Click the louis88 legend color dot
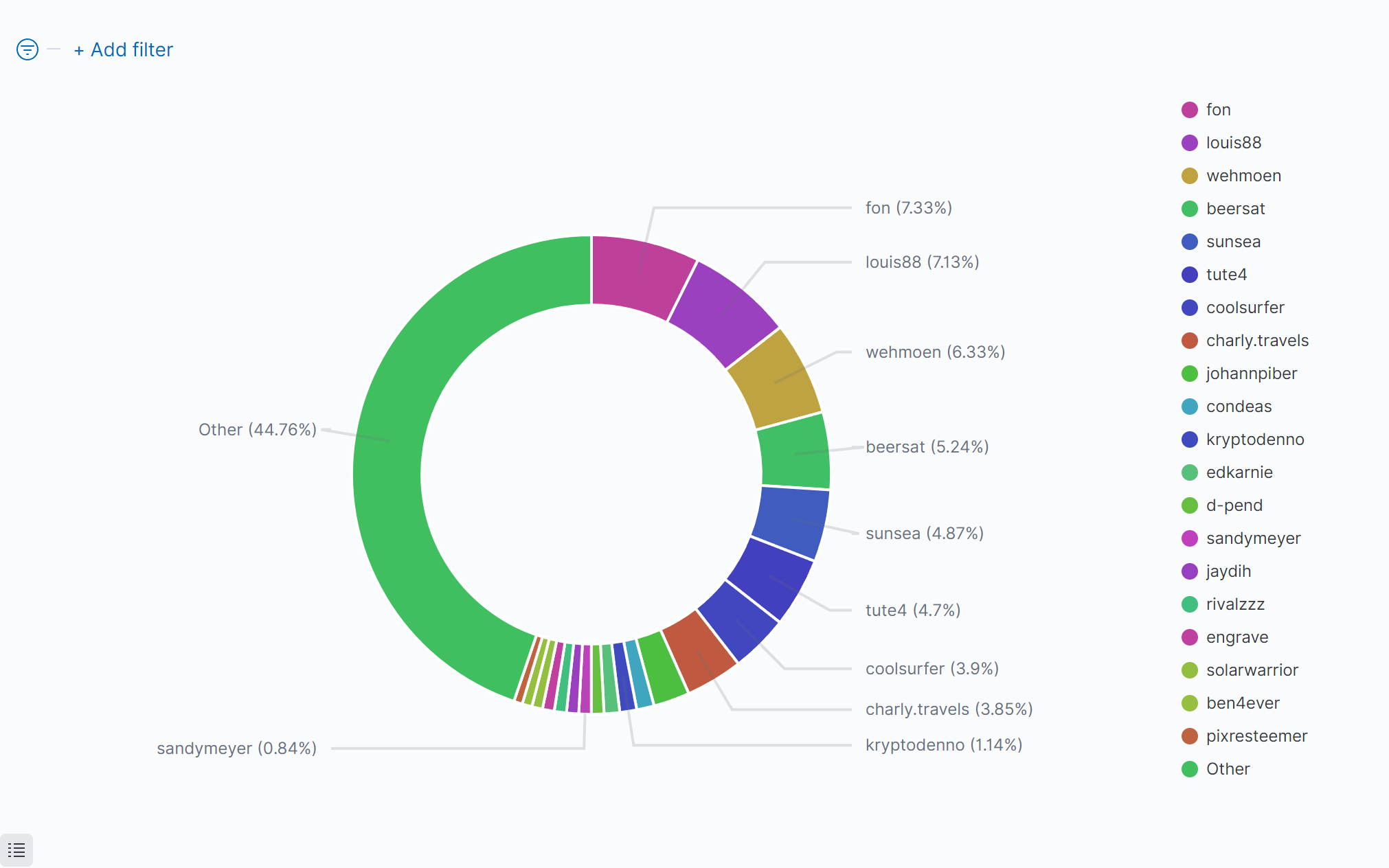Screen dimensions: 1389x868 pyautogui.click(x=1189, y=143)
